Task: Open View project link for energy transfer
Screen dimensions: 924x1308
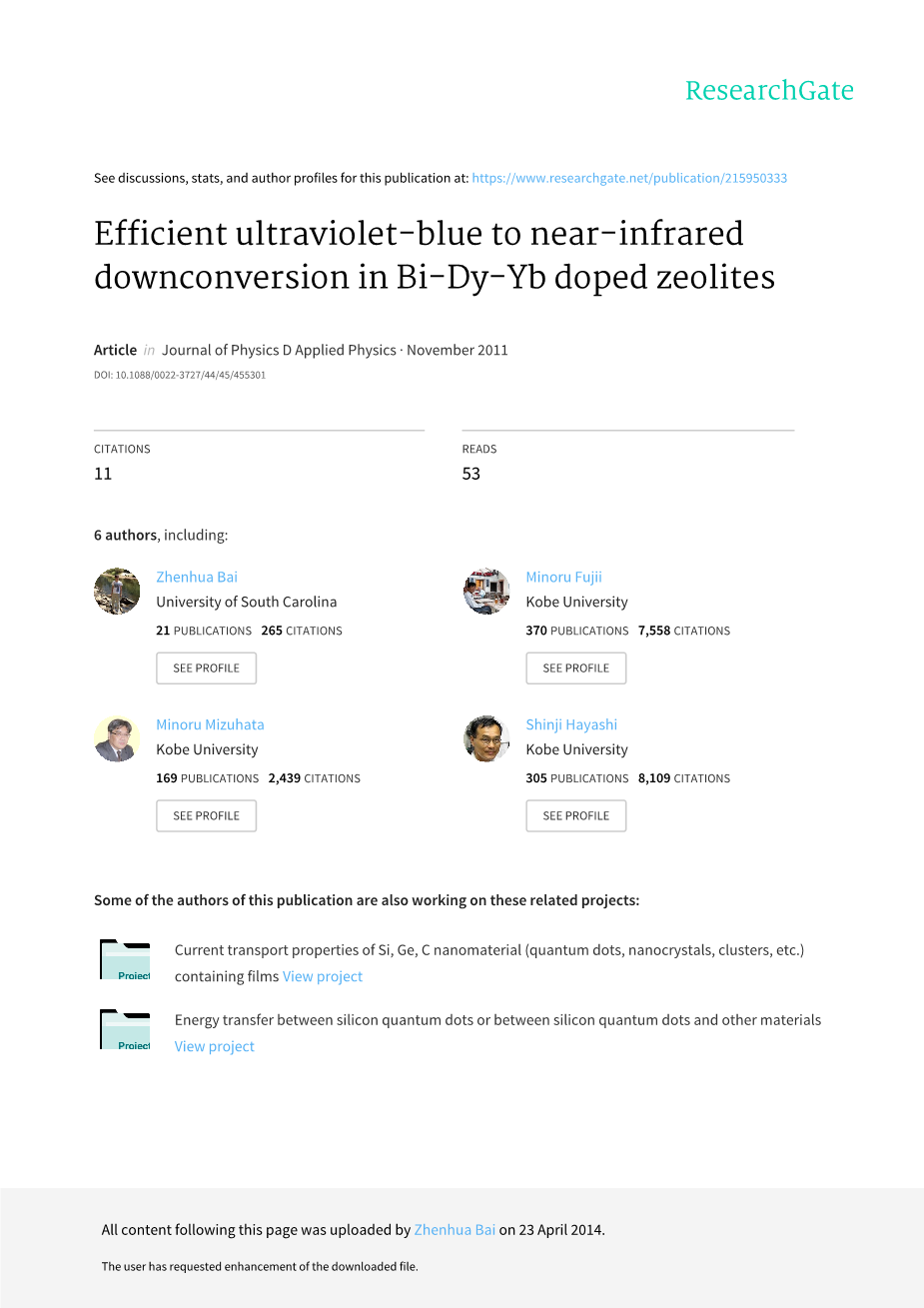Action: click(x=215, y=1046)
